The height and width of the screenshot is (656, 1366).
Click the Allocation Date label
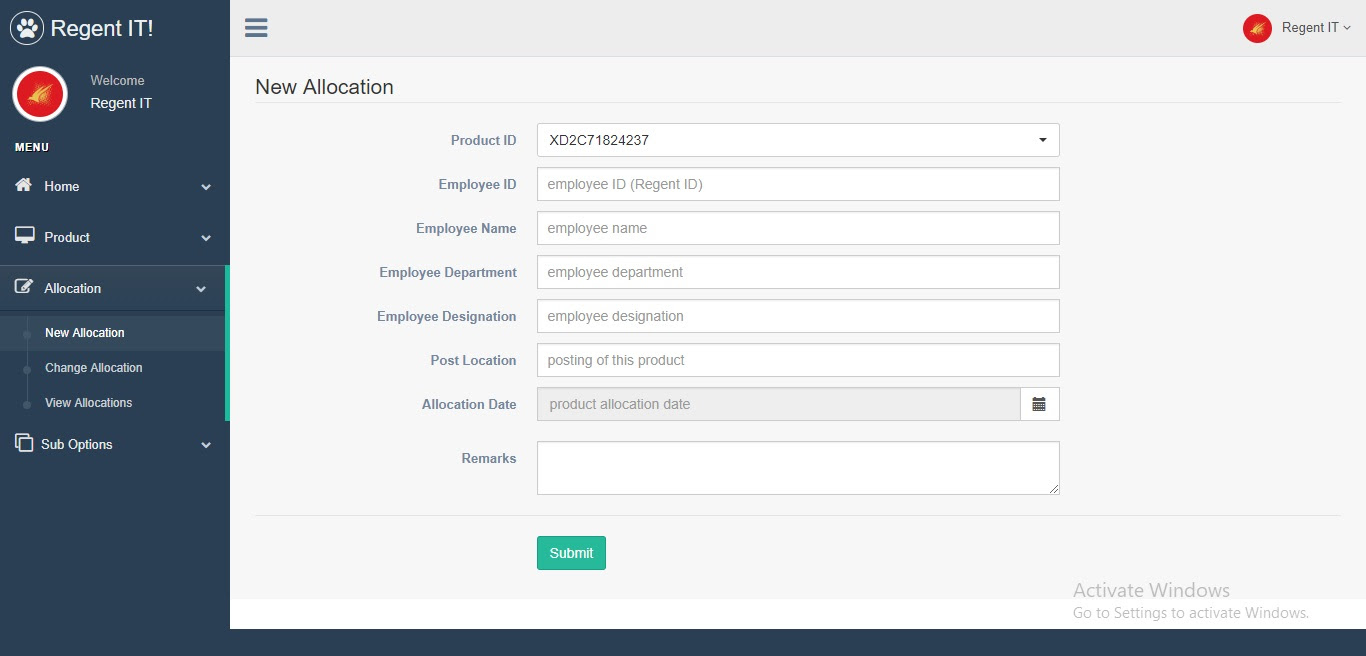470,405
